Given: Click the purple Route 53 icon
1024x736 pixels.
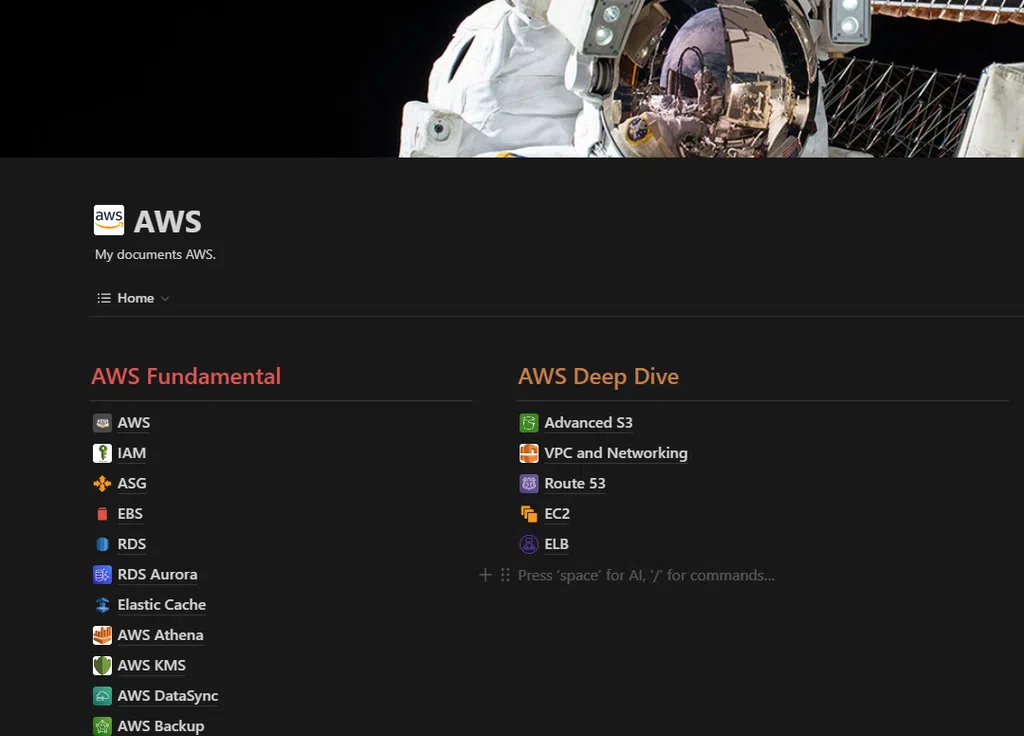Looking at the screenshot, I should (x=529, y=483).
